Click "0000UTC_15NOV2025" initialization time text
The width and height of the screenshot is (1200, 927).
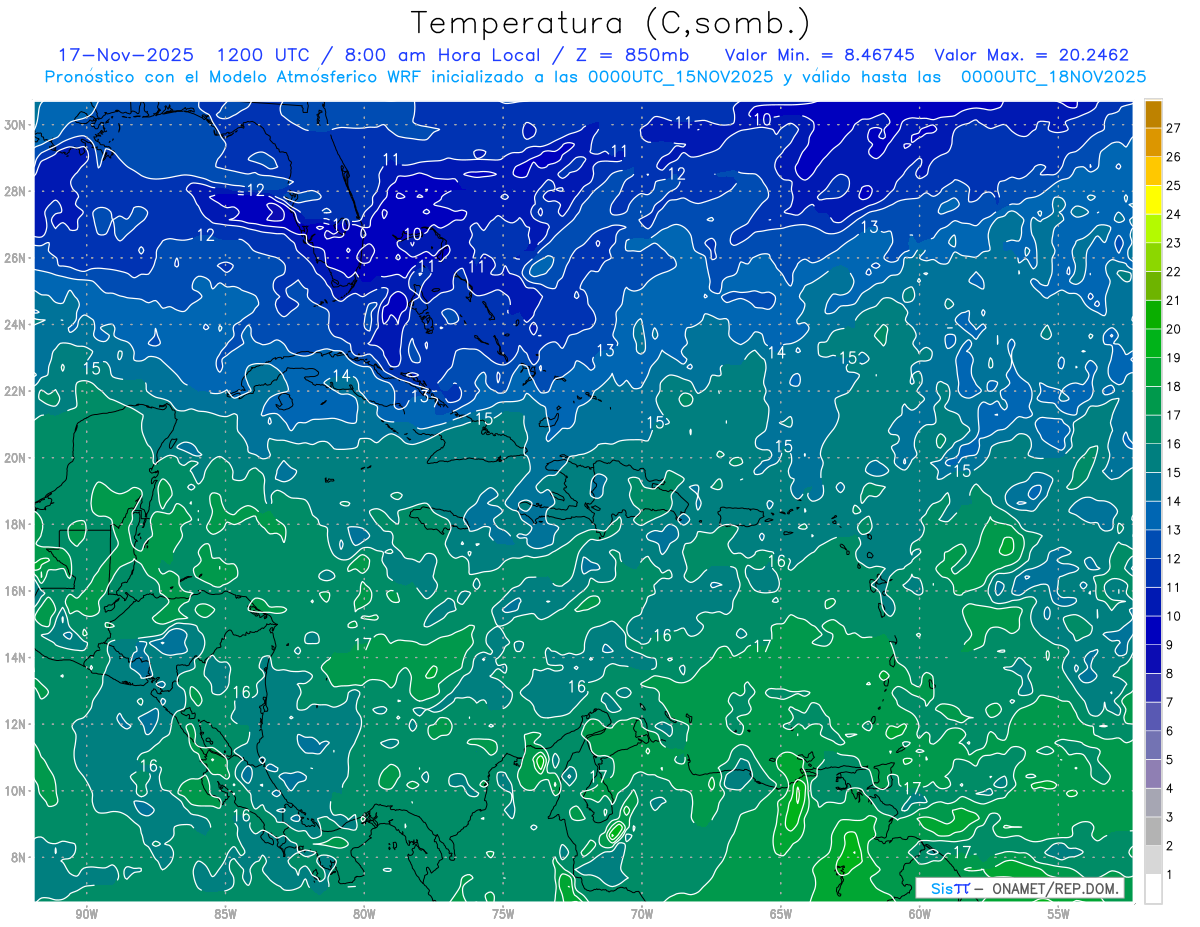tap(681, 77)
